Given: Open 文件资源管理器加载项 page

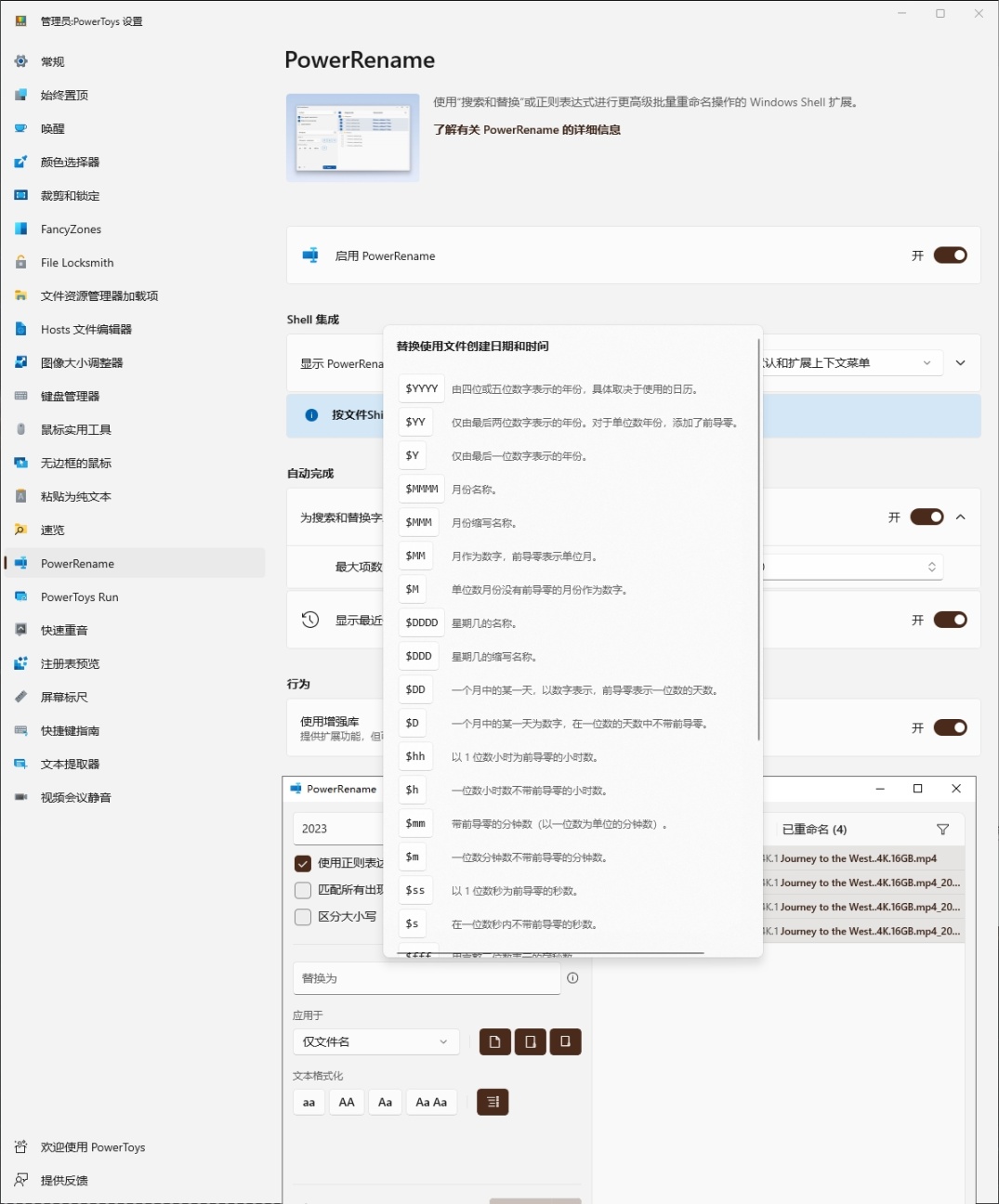Looking at the screenshot, I should pyautogui.click(x=134, y=295).
